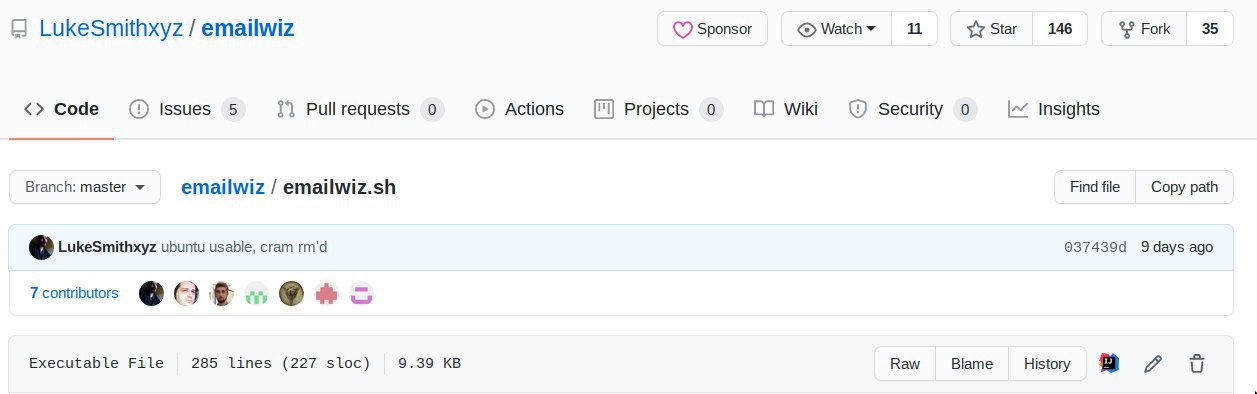Click the Issues count badge 5
Screen dimensions: 1257x394
click(232, 109)
